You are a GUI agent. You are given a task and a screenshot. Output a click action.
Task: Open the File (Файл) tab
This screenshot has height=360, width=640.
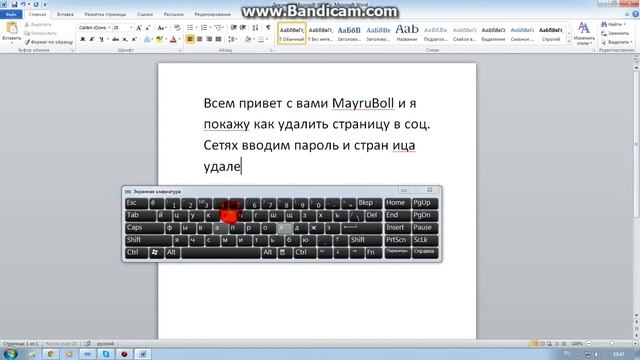click(x=11, y=14)
